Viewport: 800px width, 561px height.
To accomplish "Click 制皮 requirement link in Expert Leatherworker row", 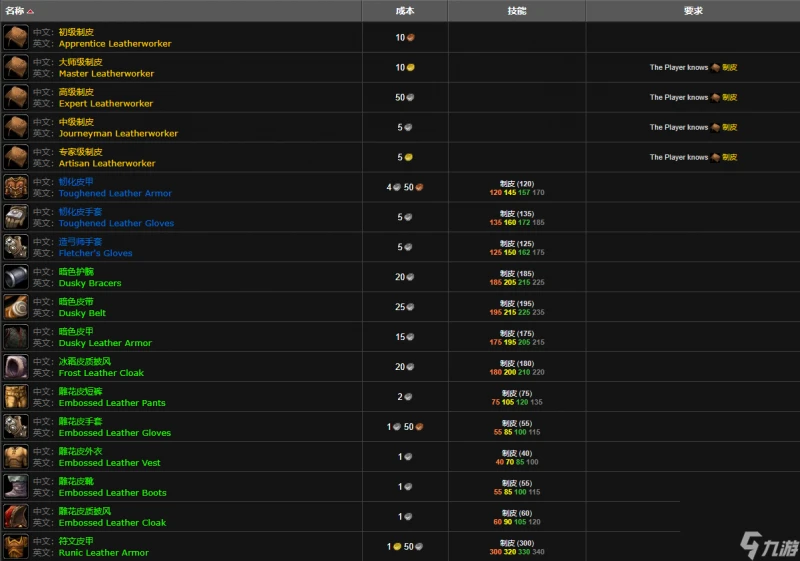I will pos(730,98).
